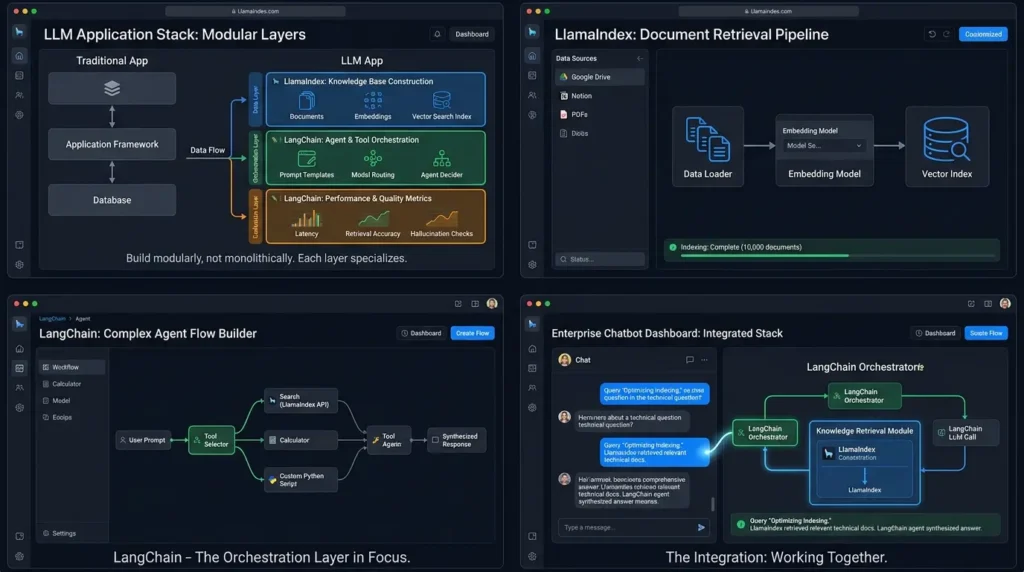
Task: Click the redo icon in Retrieval Pipeline window
Action: point(946,34)
